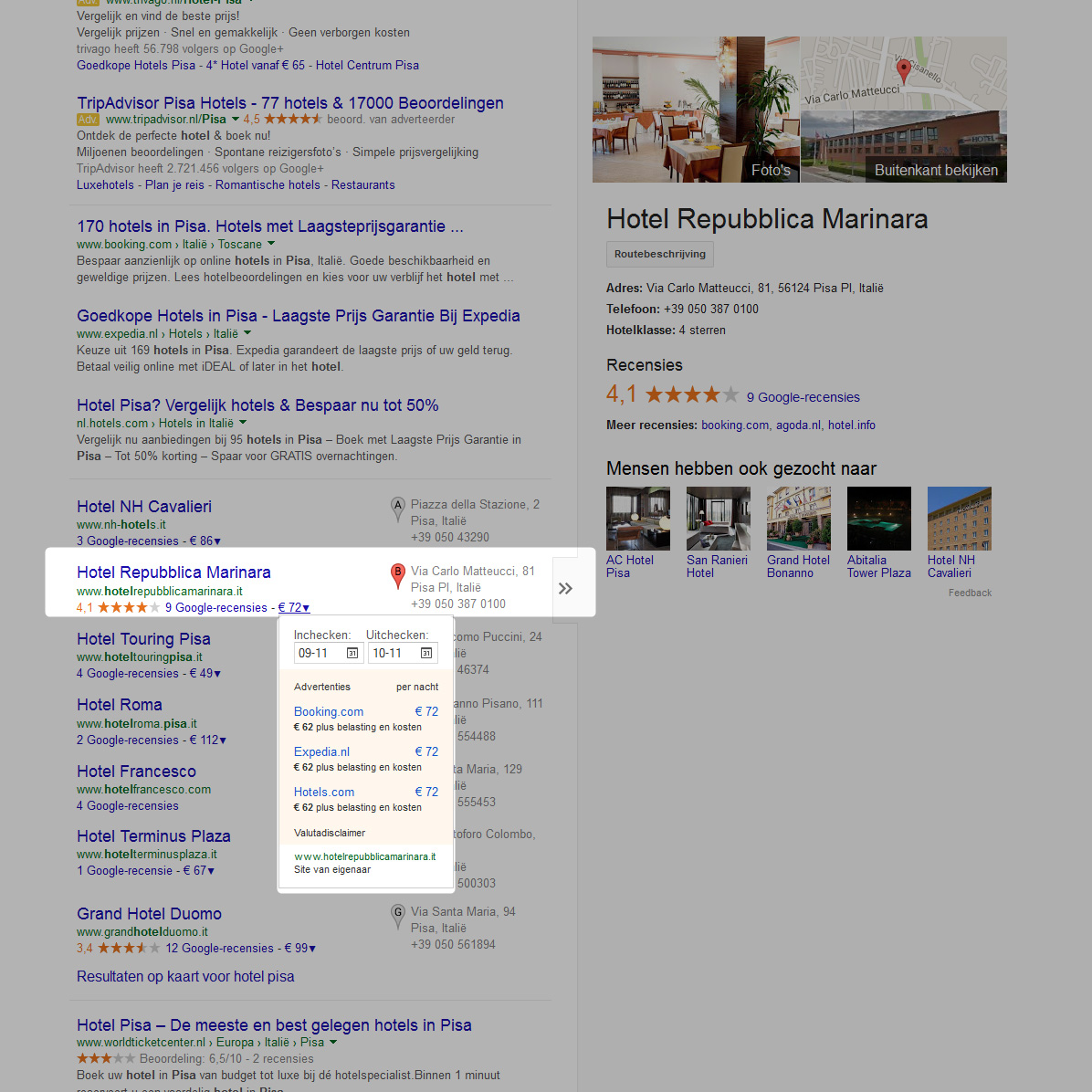
Task: Collapse the hotel panel with double arrow
Action: 565,589
